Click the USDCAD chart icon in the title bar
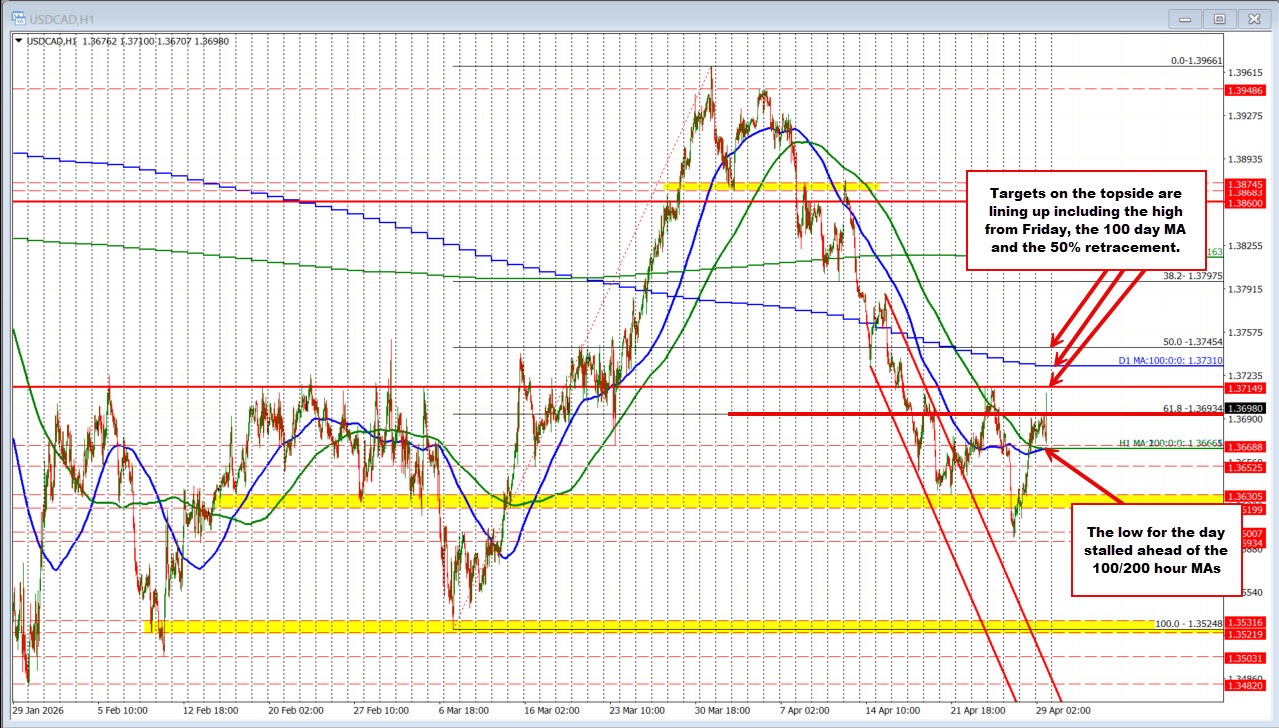The height and width of the screenshot is (728, 1279). [x=21, y=18]
